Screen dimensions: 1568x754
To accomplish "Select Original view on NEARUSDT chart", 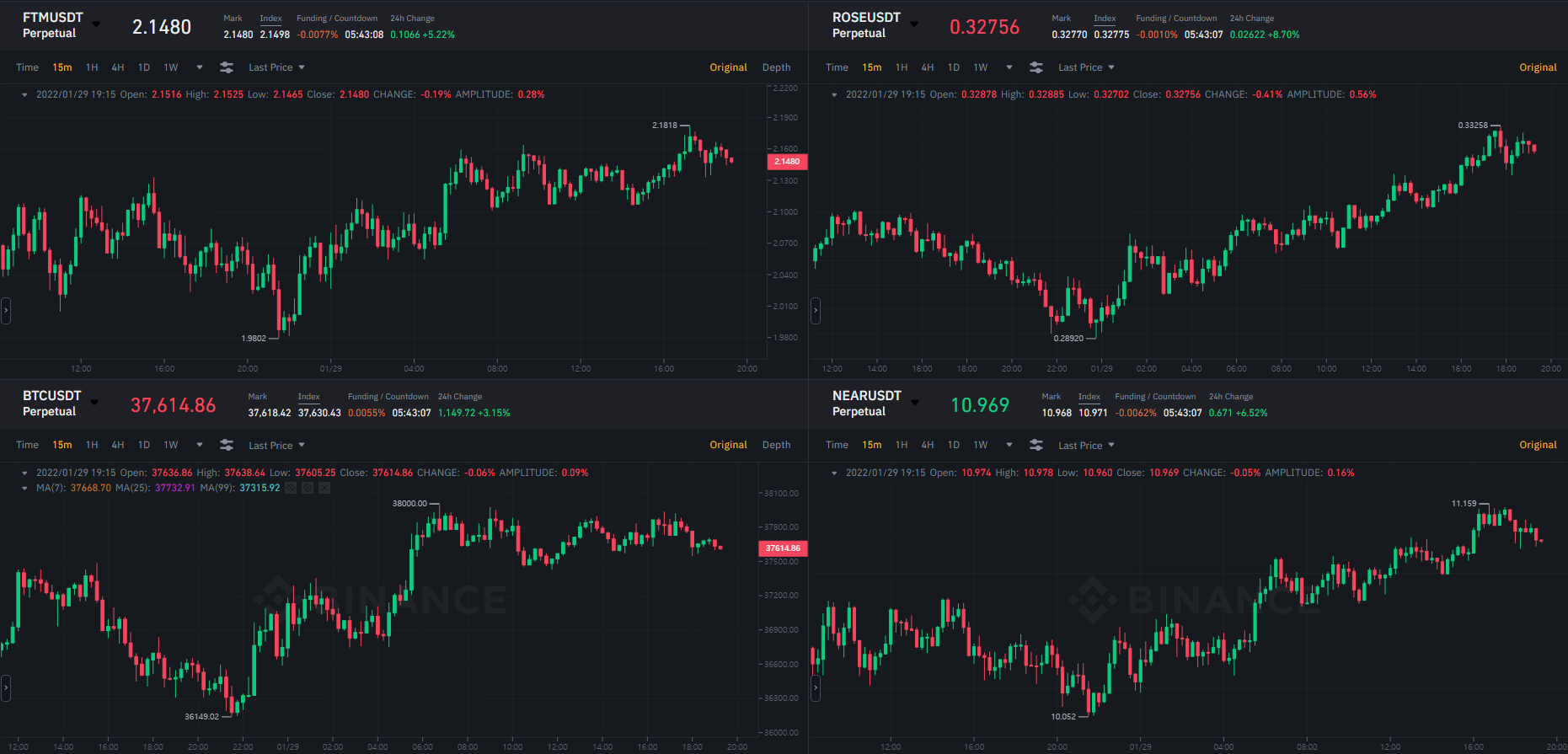I will click(1539, 445).
